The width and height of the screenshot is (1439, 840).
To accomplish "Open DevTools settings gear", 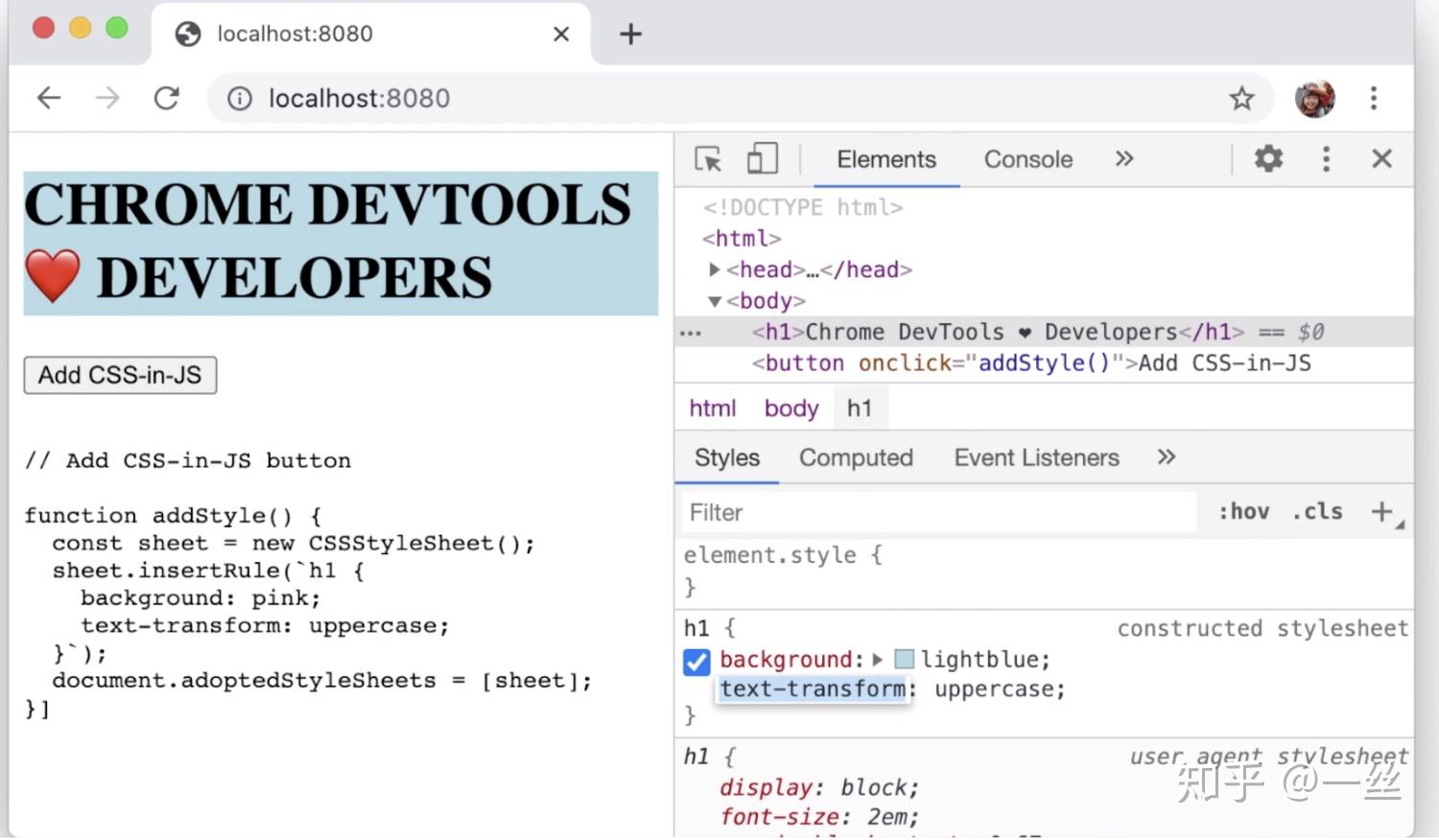I will pyautogui.click(x=1268, y=159).
